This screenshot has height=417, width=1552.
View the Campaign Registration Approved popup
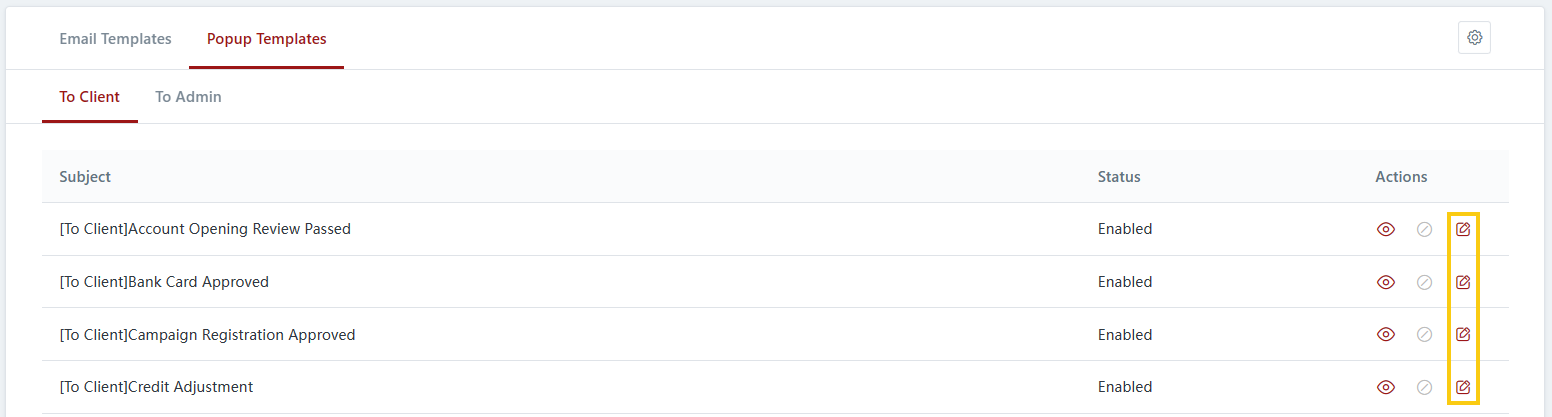(1386, 334)
